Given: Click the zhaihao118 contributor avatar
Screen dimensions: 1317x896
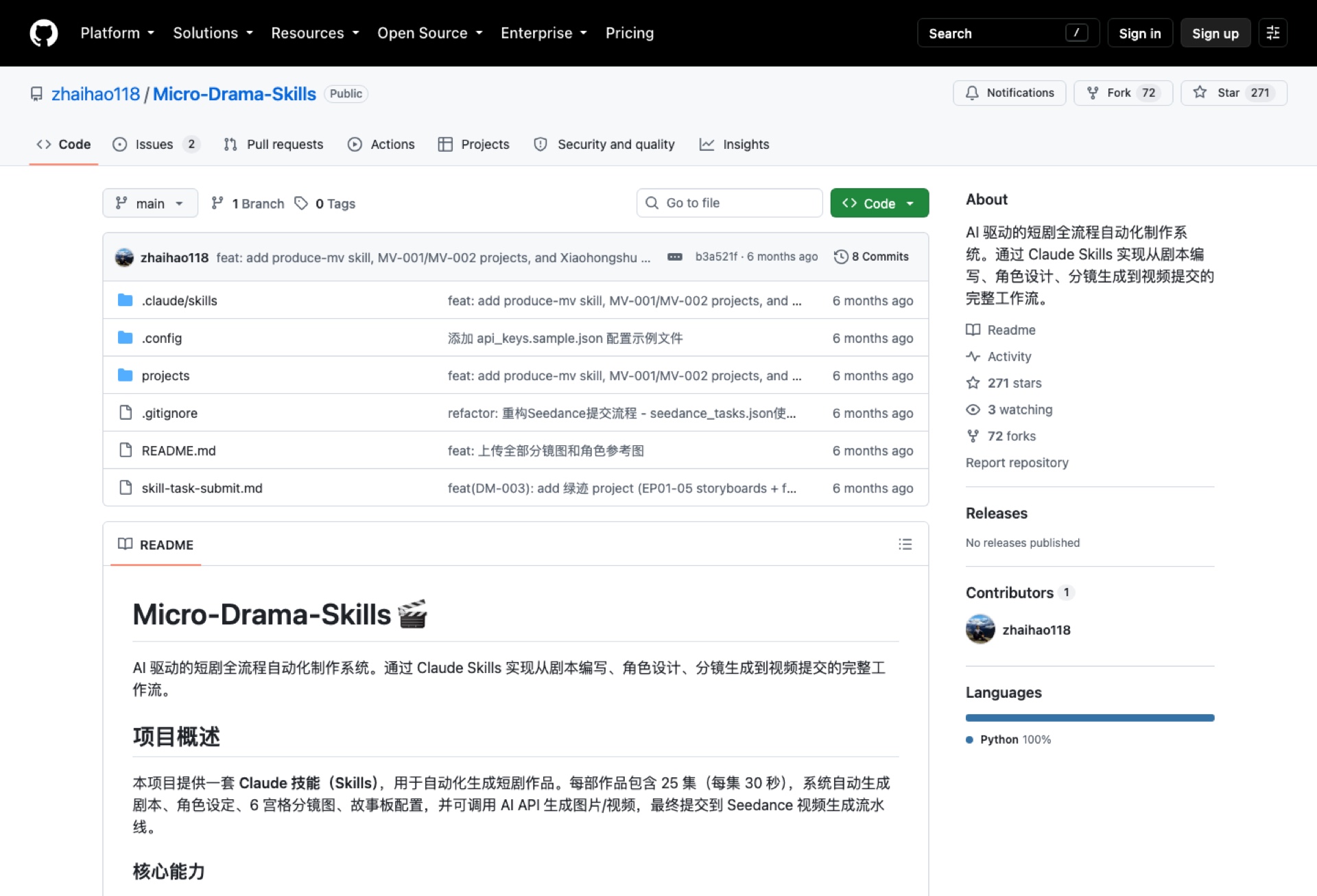Looking at the screenshot, I should 980,629.
